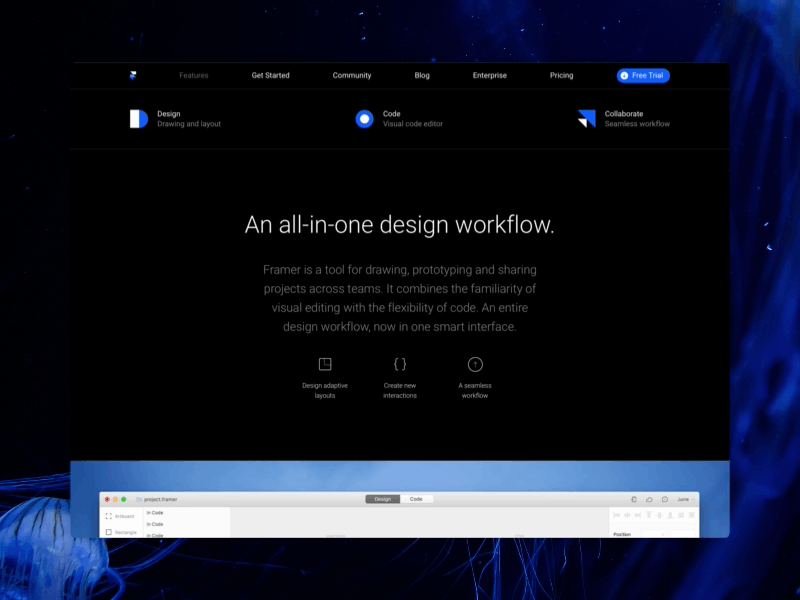The image size is (800, 600).
Task: Click the seamless workflow circle icon
Action: pyautogui.click(x=475, y=365)
